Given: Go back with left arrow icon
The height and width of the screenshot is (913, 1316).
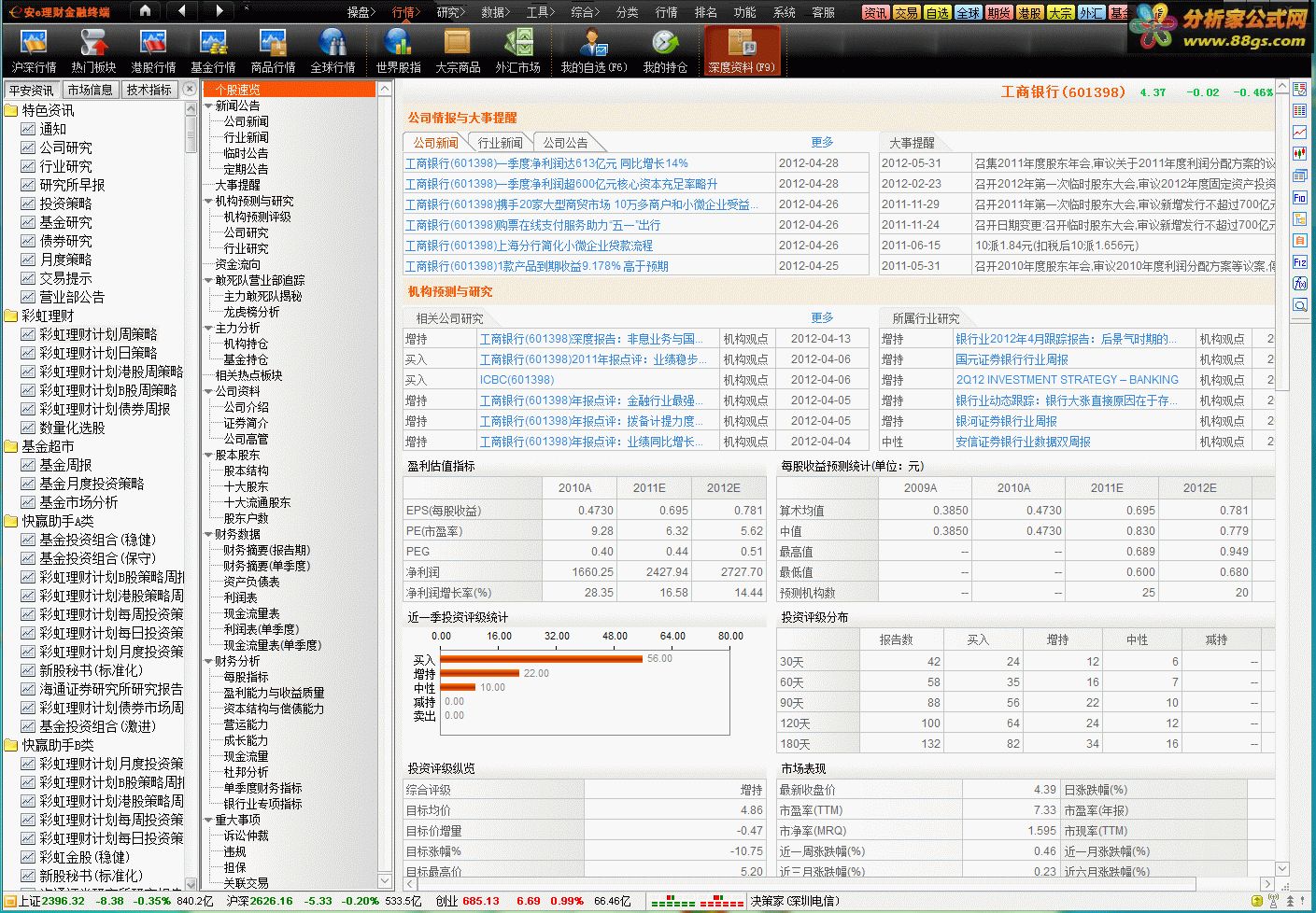Looking at the screenshot, I should 182,11.
